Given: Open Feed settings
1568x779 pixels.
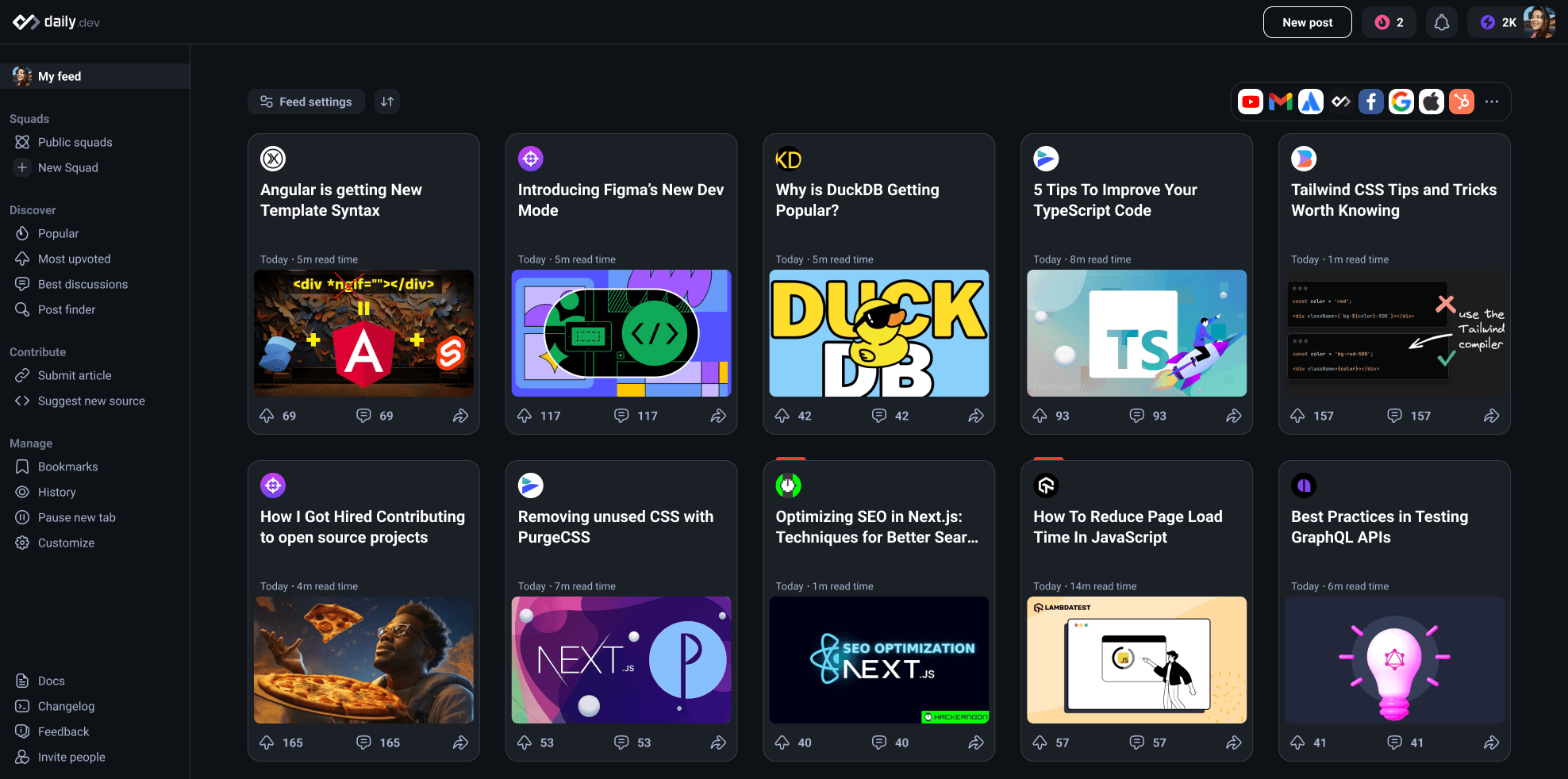Looking at the screenshot, I should [x=306, y=102].
